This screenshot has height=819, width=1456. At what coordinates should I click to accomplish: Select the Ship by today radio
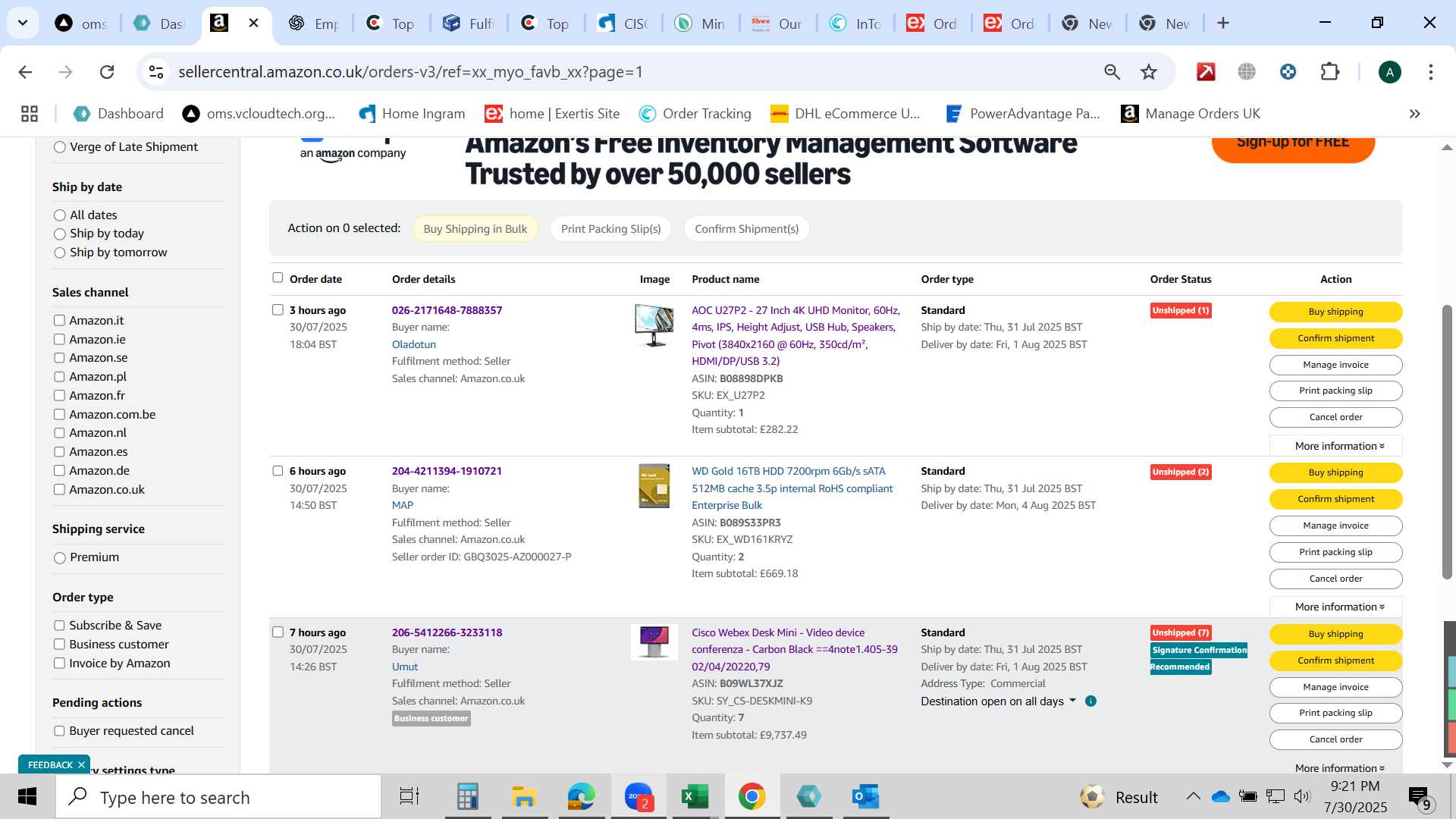[60, 234]
